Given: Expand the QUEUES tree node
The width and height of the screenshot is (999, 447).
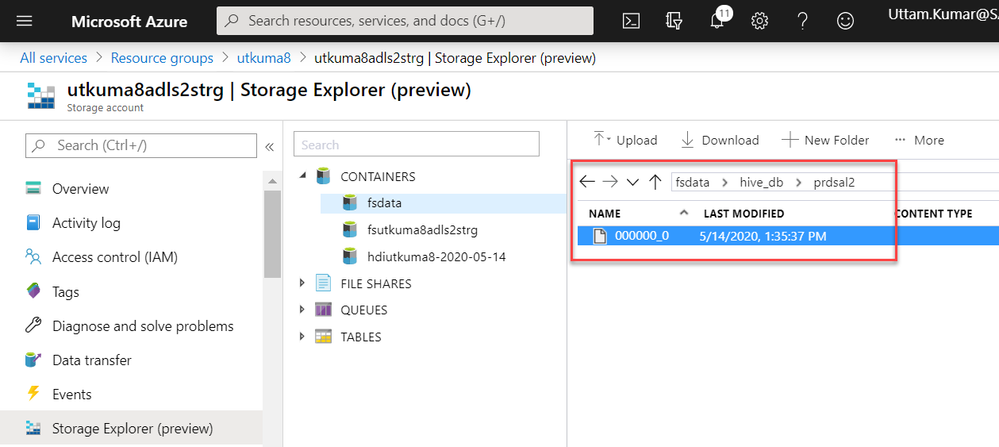Looking at the screenshot, I should coord(303,310).
